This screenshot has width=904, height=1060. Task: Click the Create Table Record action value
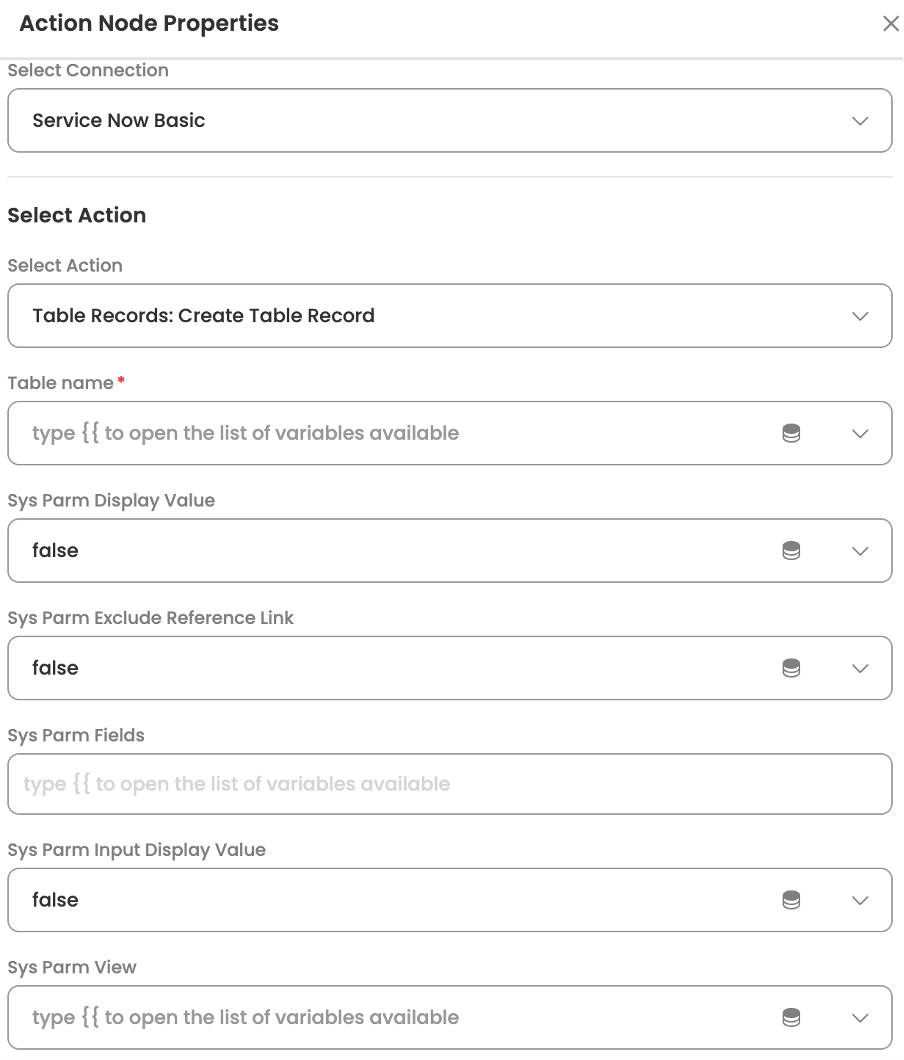[x=204, y=316]
